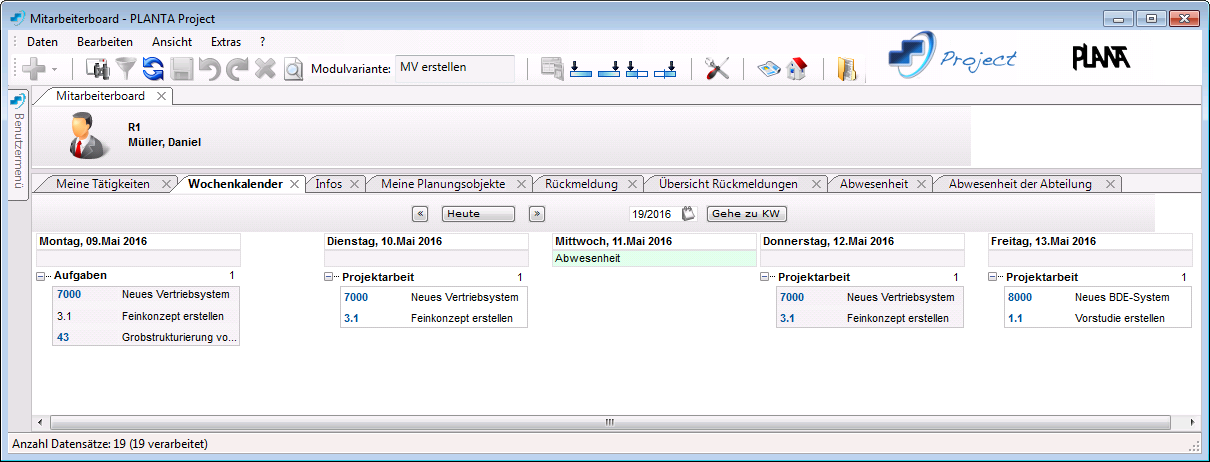Click the yellow folder icon in toolbar
The image size is (1210, 462).
click(x=846, y=69)
